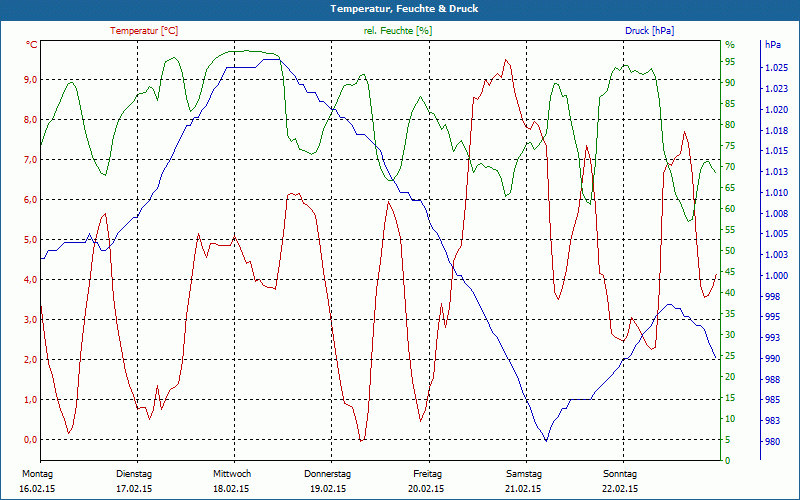Click the "1,0" temperature axis tick
Screen dimensions: 800x500
point(31,399)
